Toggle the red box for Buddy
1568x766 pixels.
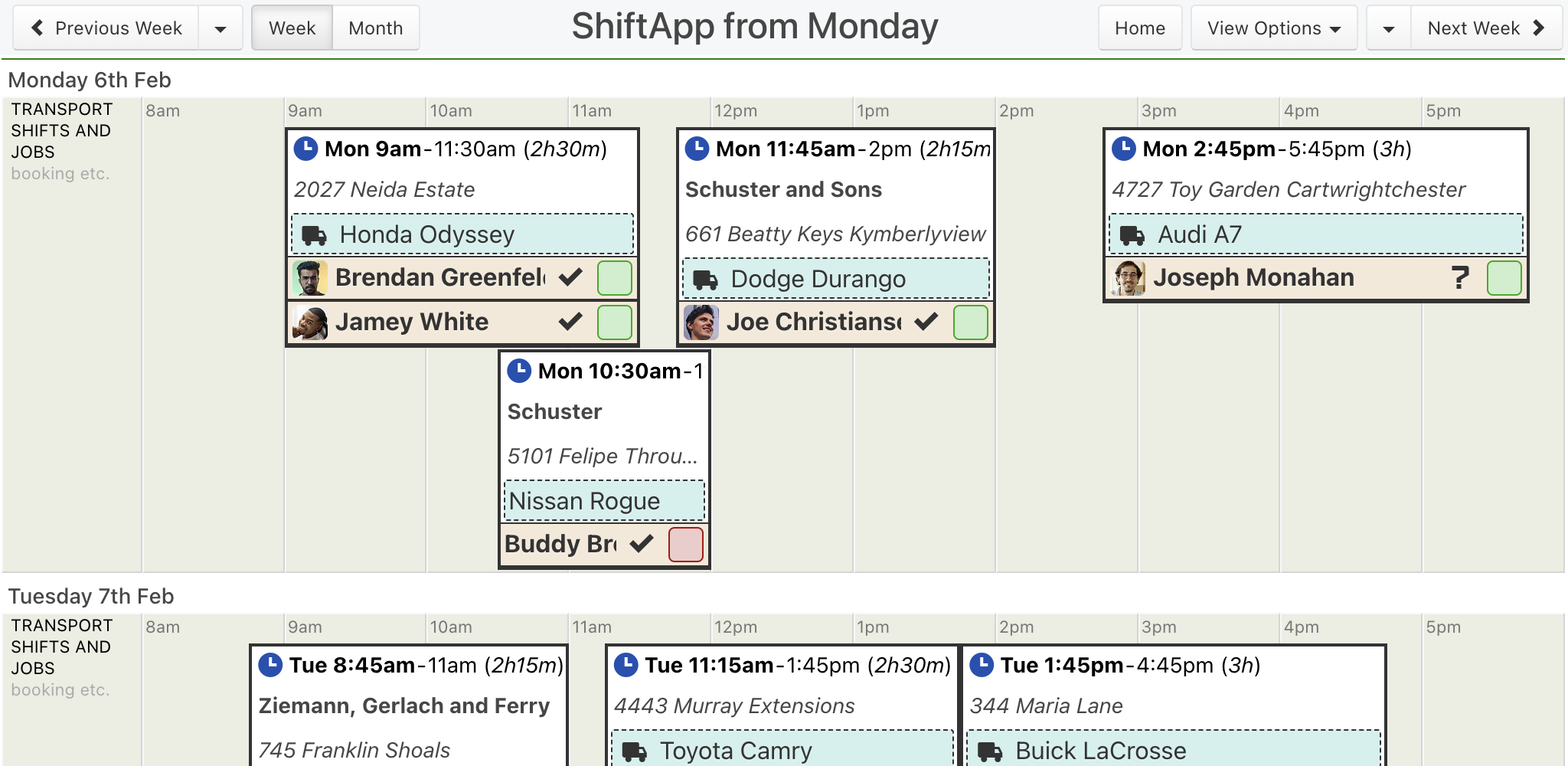click(x=686, y=545)
